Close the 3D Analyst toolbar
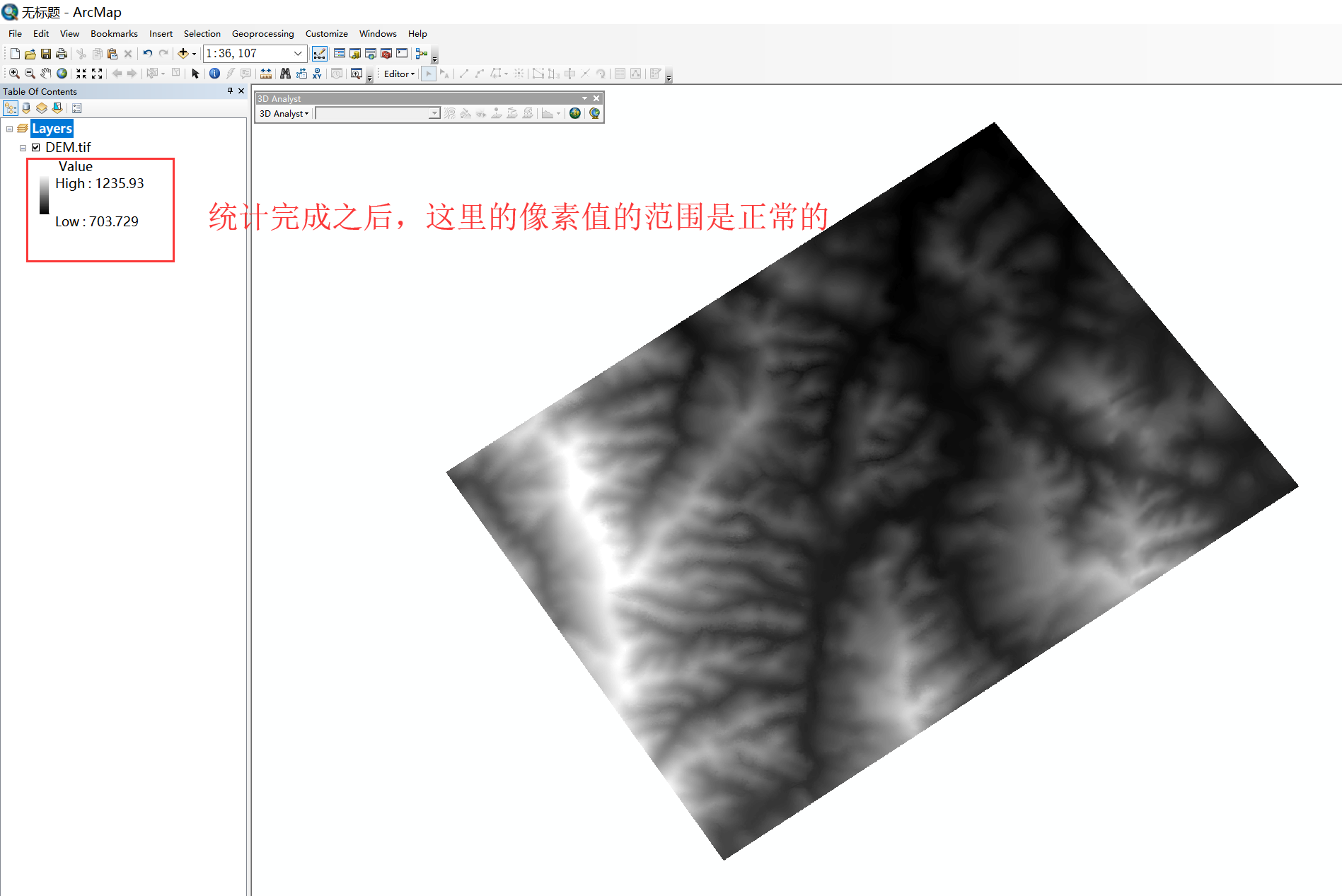This screenshot has height=896, width=1342. [596, 98]
